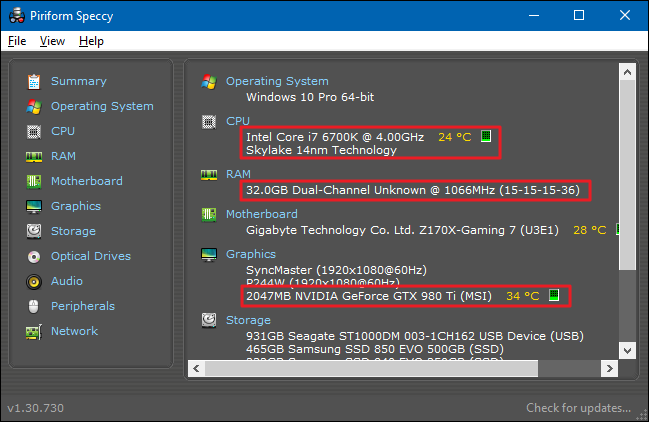Click the Network card icon in sidebar
Image resolution: width=649 pixels, height=422 pixels.
34,332
